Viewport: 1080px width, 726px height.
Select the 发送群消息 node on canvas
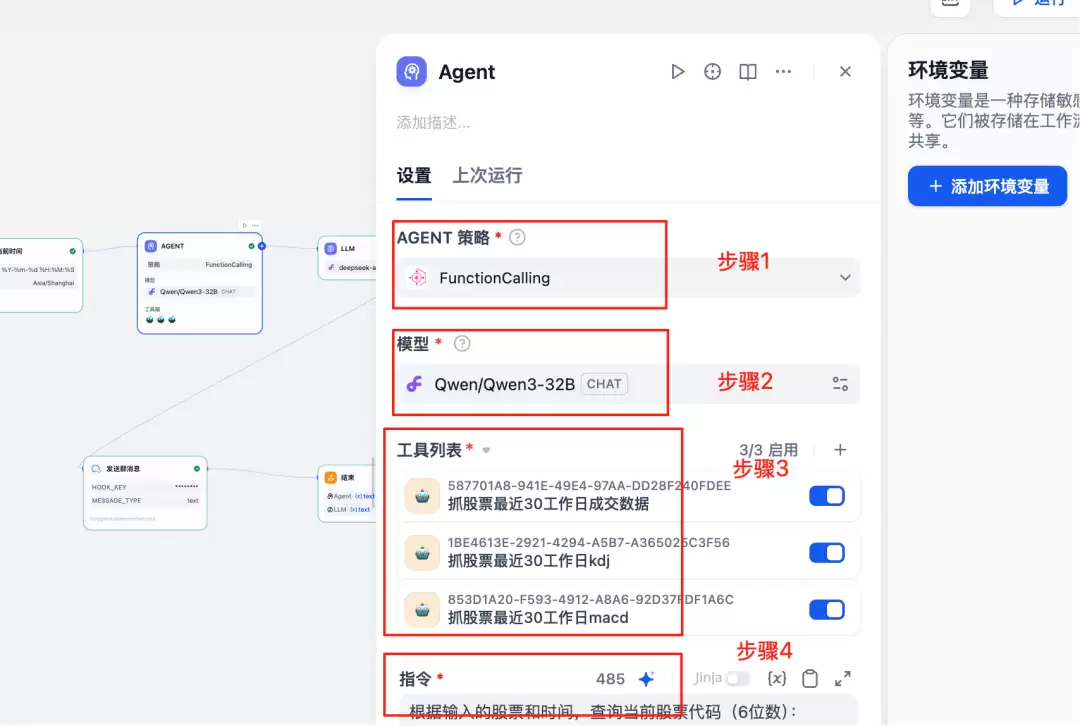145,493
